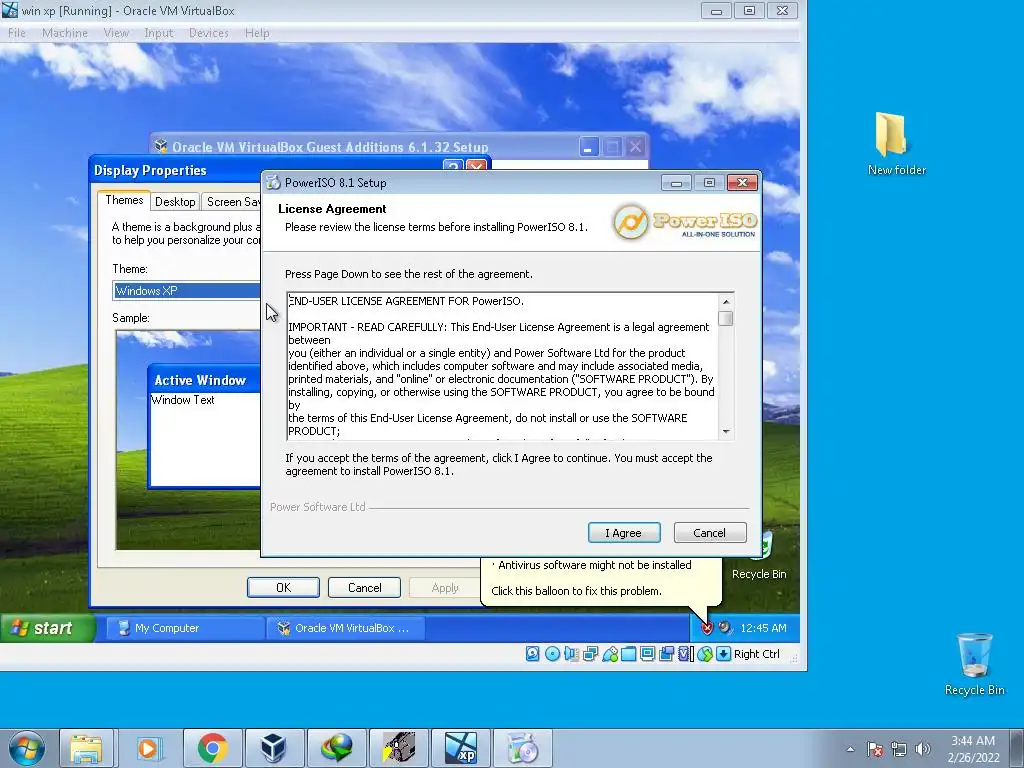Click the recording indicator in VirtualBox status bar
This screenshot has width=1024, height=768.
(x=666, y=654)
